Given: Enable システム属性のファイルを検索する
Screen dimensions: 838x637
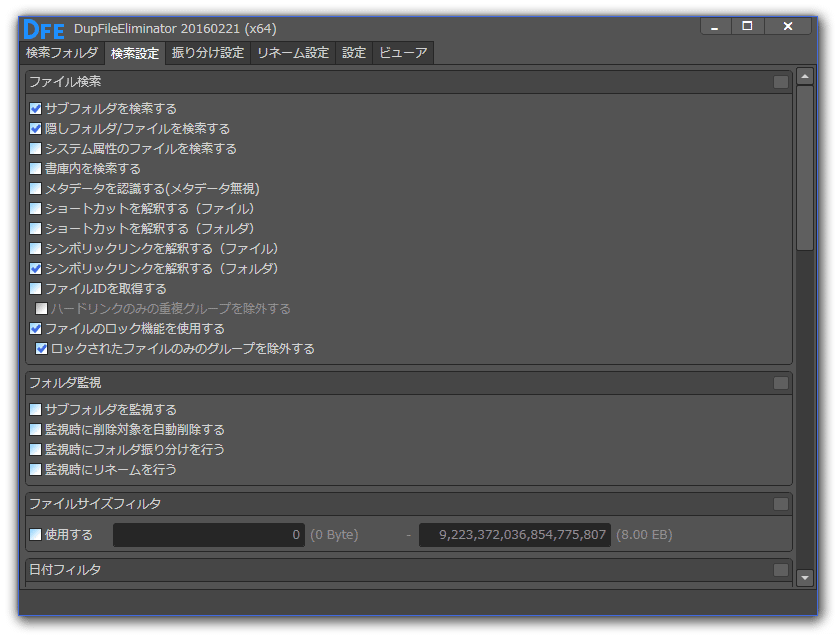Looking at the screenshot, I should (x=36, y=149).
